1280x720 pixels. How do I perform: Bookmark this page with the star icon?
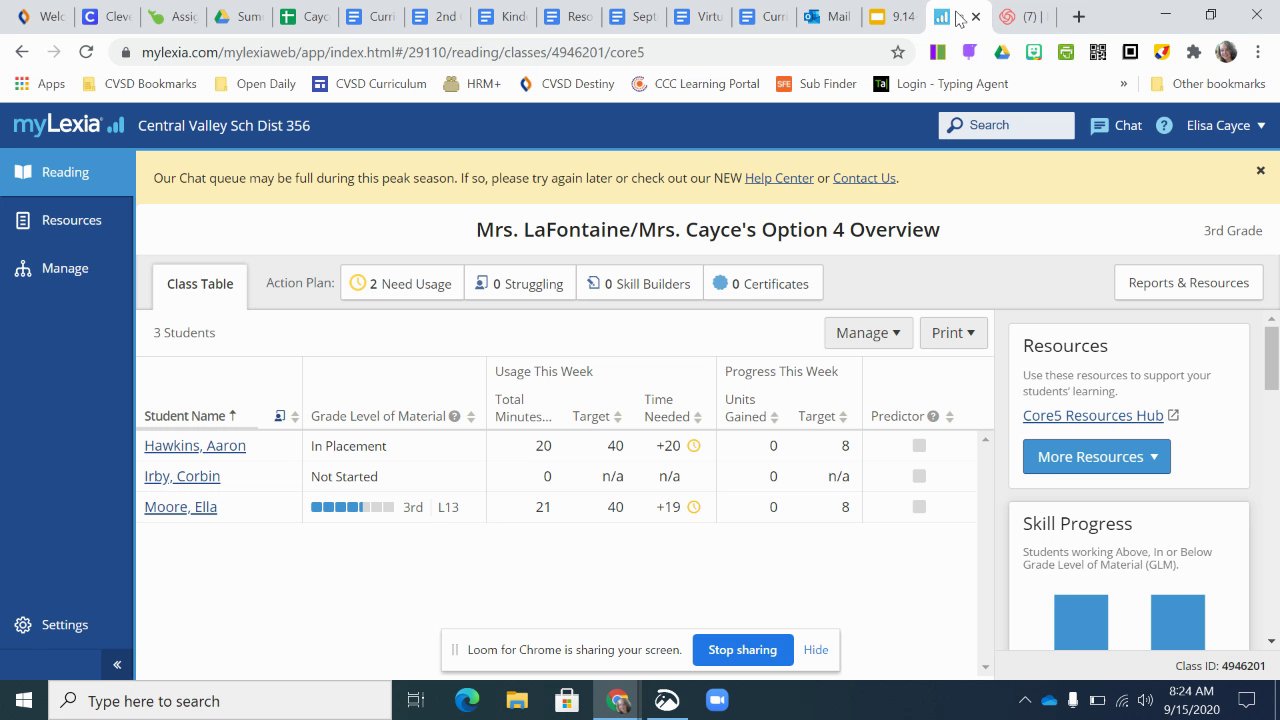coord(898,52)
